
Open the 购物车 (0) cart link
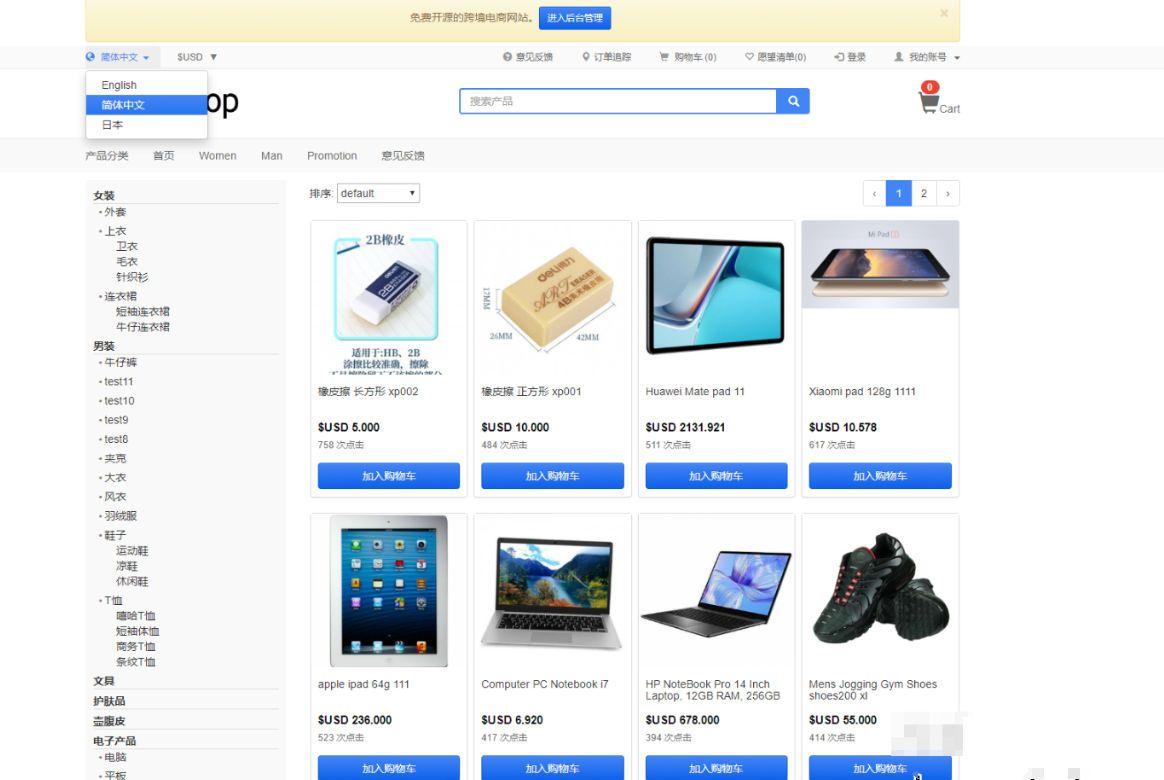pos(688,57)
